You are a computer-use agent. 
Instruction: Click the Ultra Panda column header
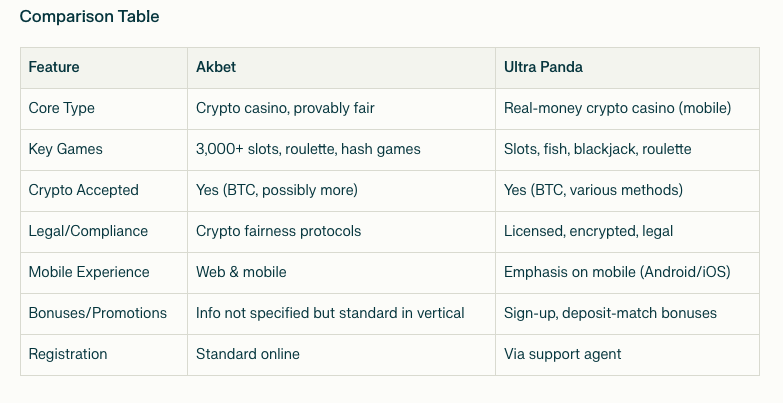[x=543, y=67]
